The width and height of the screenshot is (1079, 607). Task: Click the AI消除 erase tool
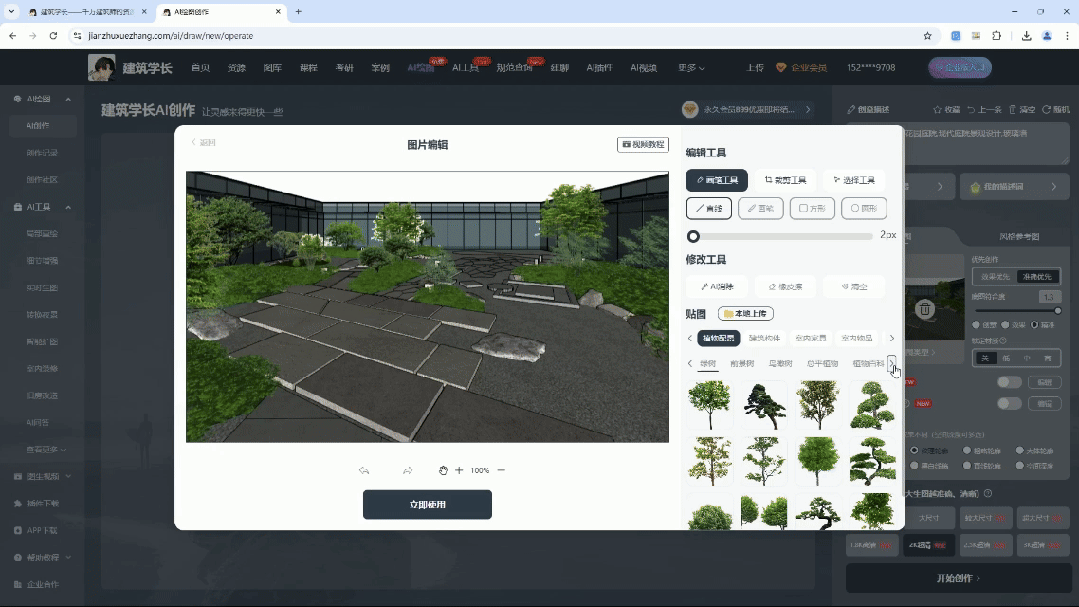(x=717, y=287)
